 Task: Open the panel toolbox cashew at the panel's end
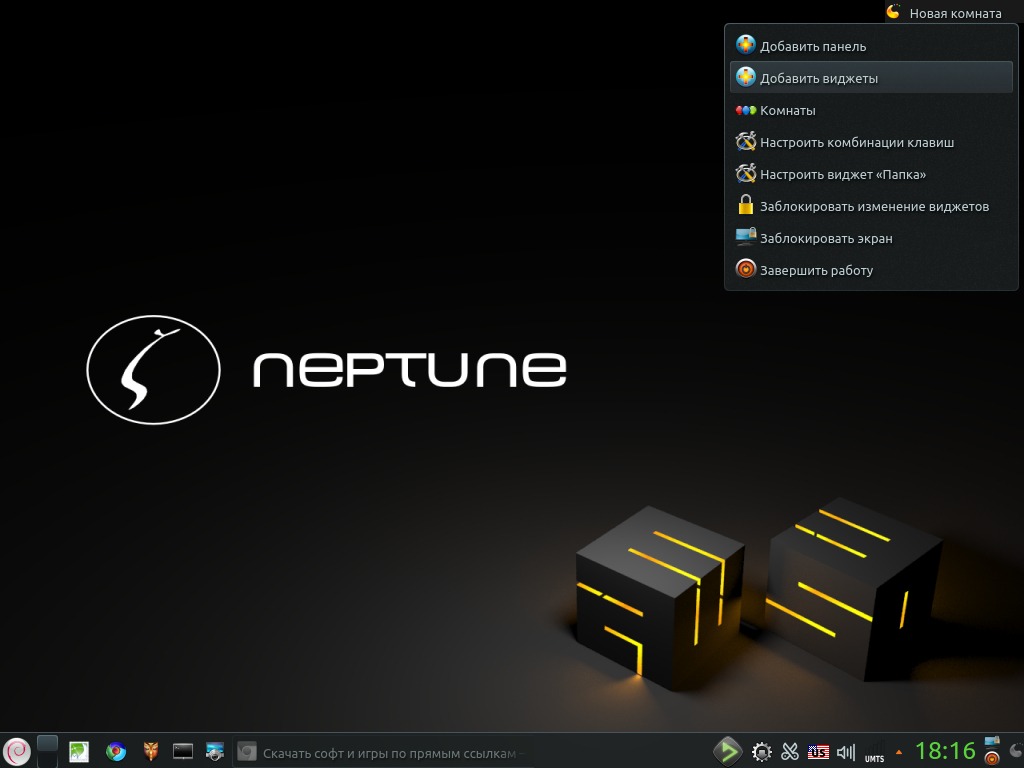[1016, 752]
